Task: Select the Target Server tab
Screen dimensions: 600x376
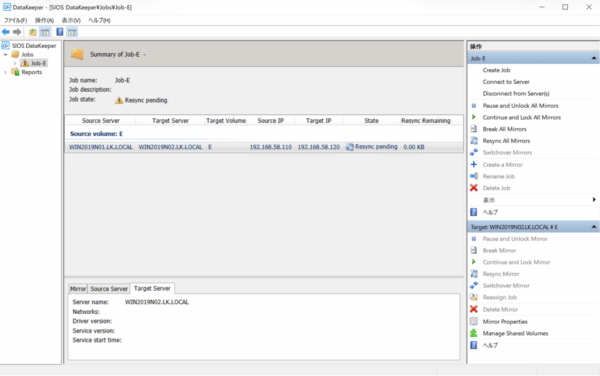Action: [x=152, y=288]
